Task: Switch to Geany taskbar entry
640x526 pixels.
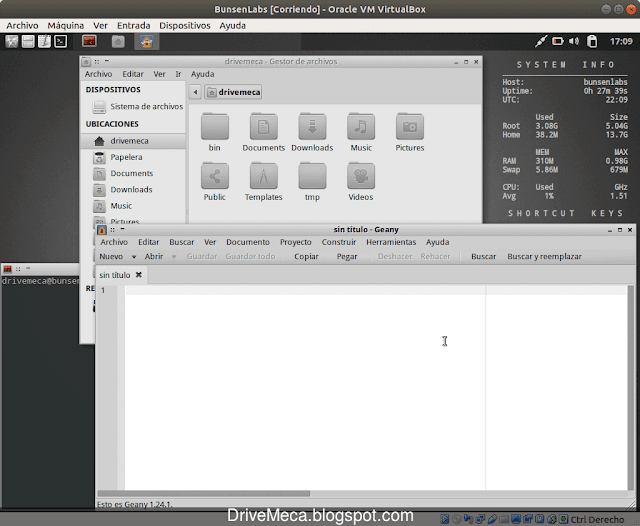Action: (147, 42)
